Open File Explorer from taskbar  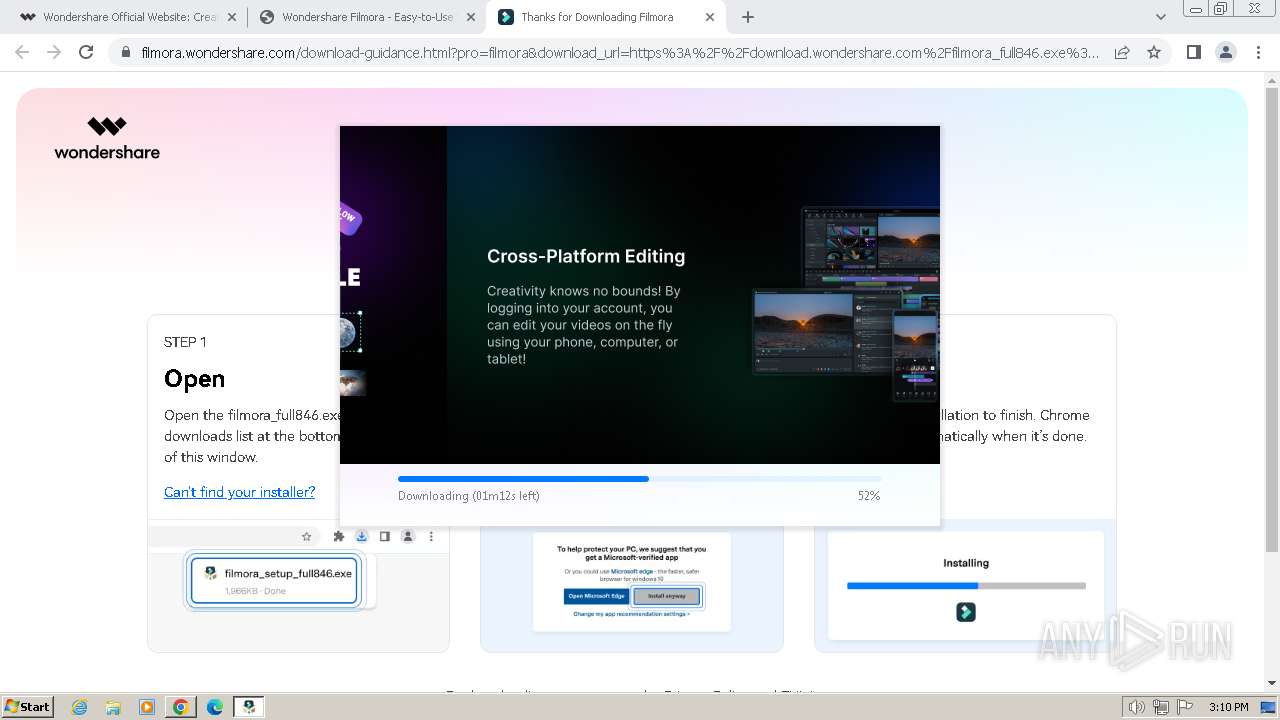tap(113, 706)
